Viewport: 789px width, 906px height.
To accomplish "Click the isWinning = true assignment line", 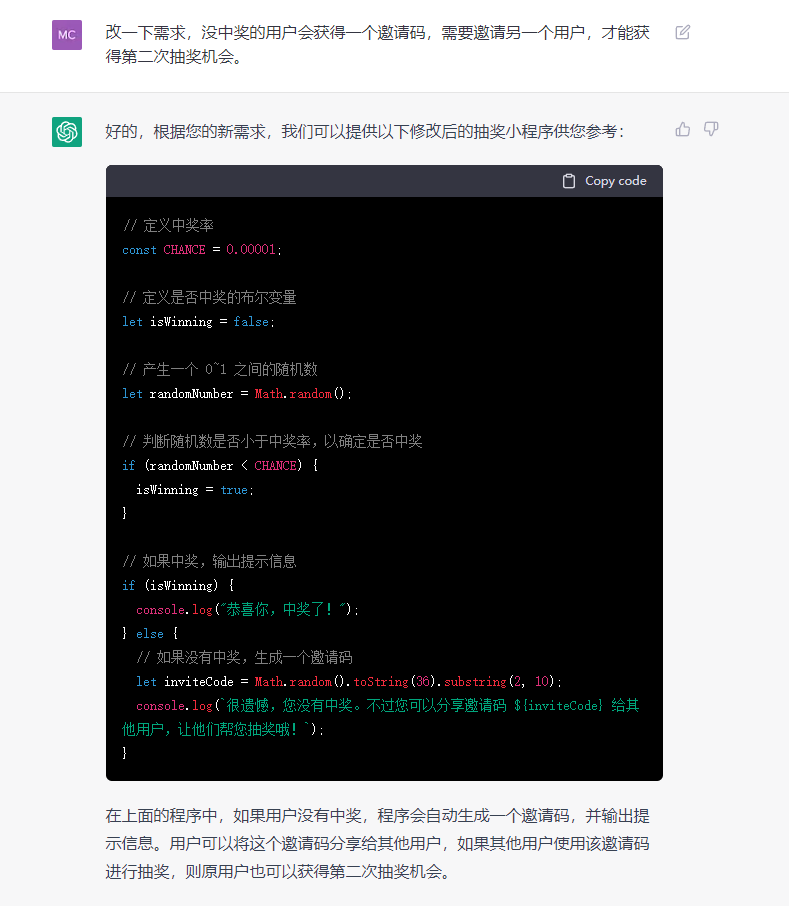I will 194,490.
